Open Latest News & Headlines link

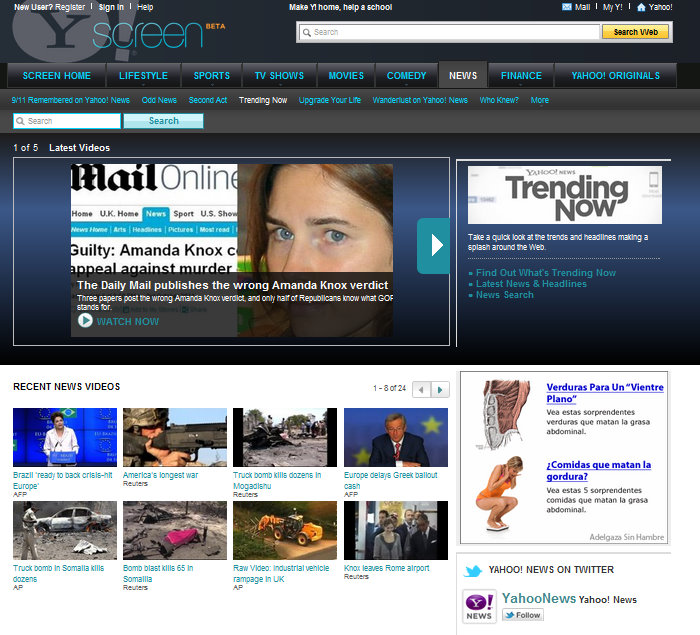tap(531, 284)
